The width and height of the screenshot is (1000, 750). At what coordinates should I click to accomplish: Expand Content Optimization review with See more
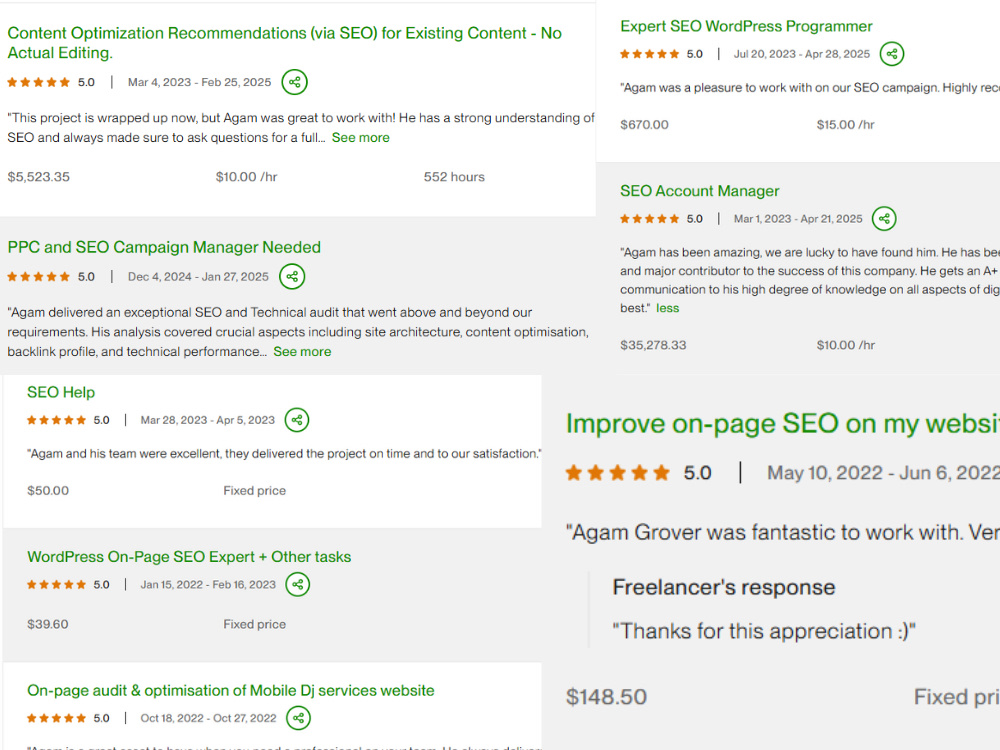360,138
